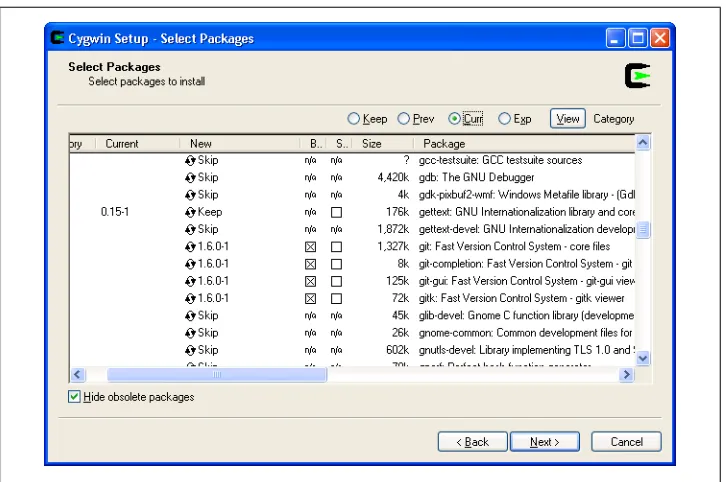Viewport: 726px width, 482px height.
Task: Check source checkbox for git-completion
Action: [337, 264]
